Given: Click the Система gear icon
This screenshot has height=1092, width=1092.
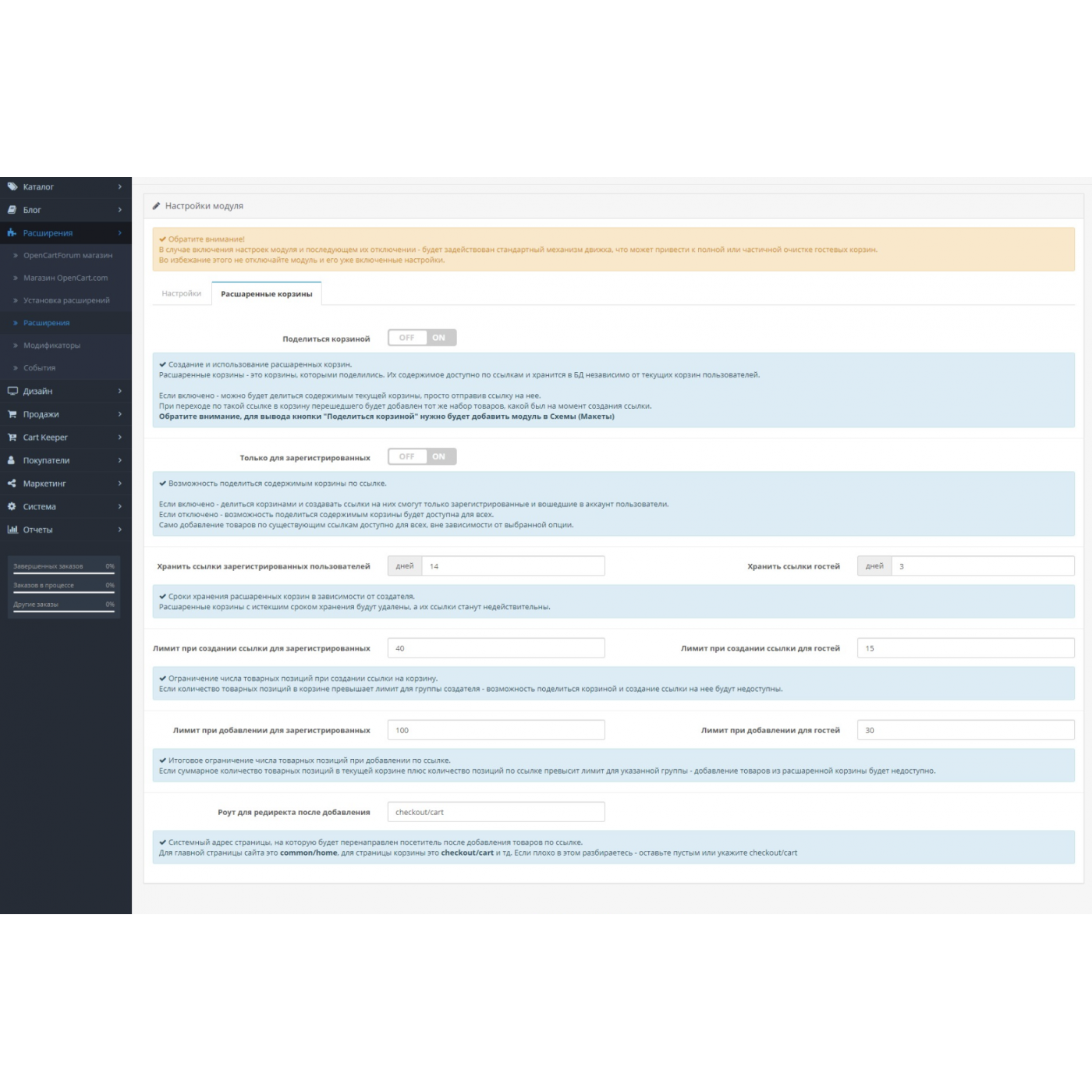Looking at the screenshot, I should click(x=12, y=507).
